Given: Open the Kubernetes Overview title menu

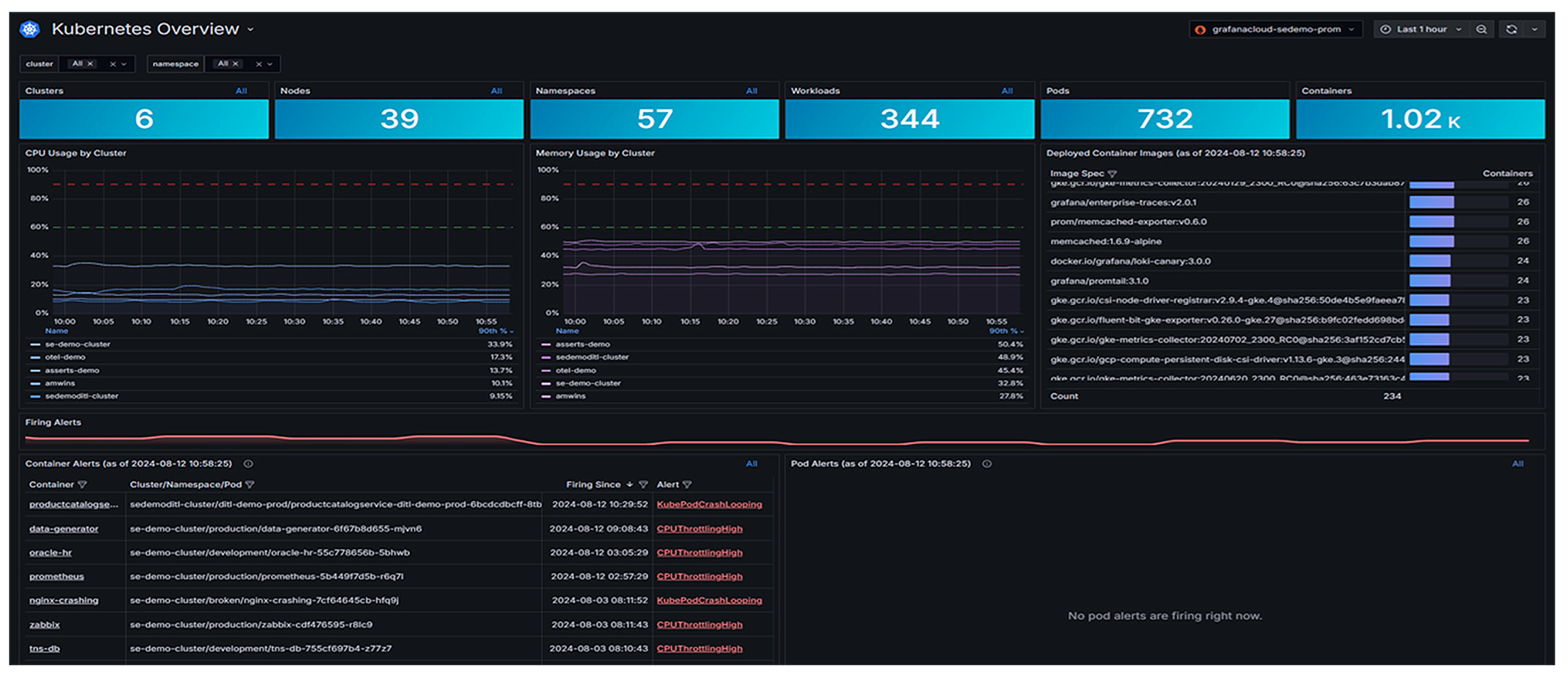Looking at the screenshot, I should pyautogui.click(x=250, y=29).
